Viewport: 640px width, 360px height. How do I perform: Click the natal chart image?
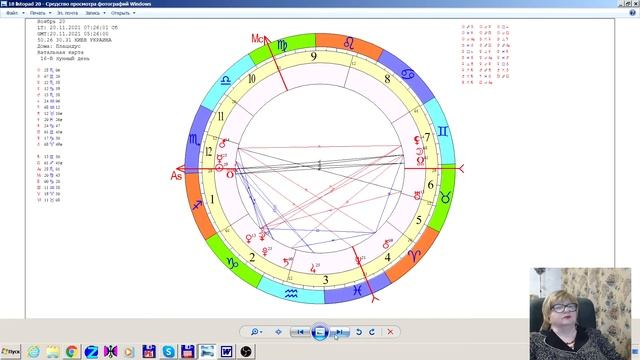click(320, 169)
